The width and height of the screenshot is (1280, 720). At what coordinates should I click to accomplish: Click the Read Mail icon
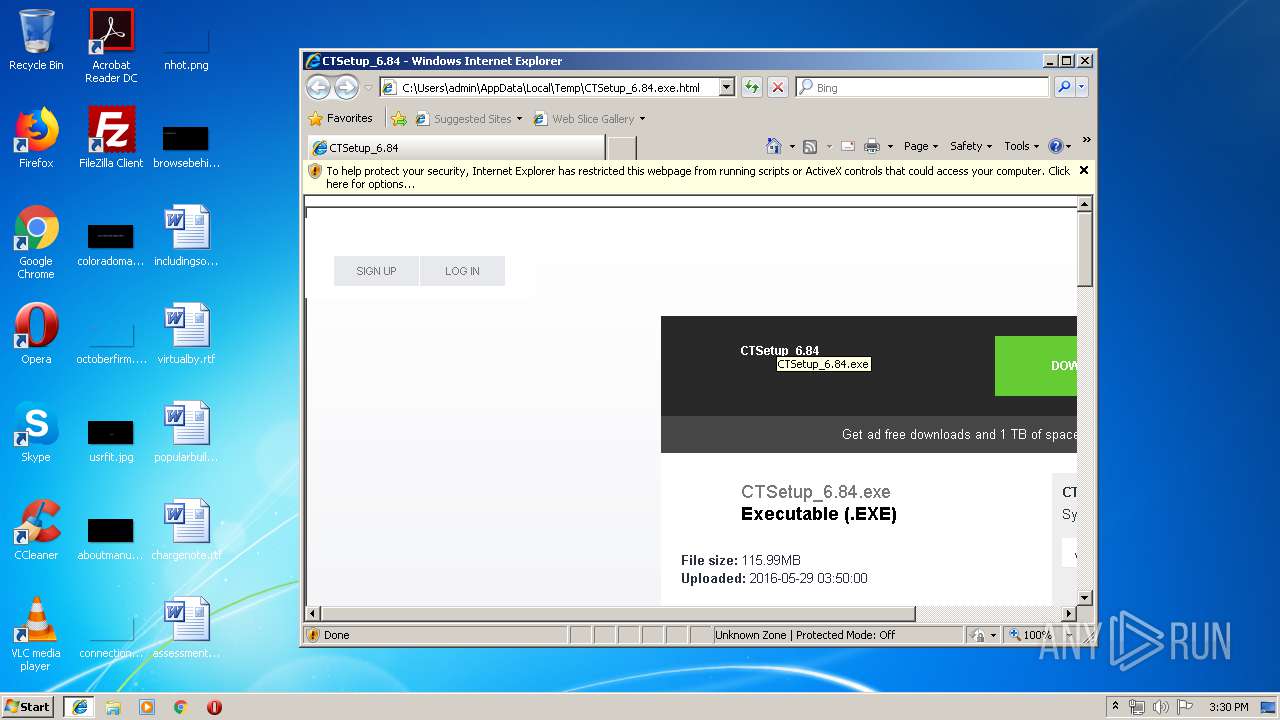[847, 146]
